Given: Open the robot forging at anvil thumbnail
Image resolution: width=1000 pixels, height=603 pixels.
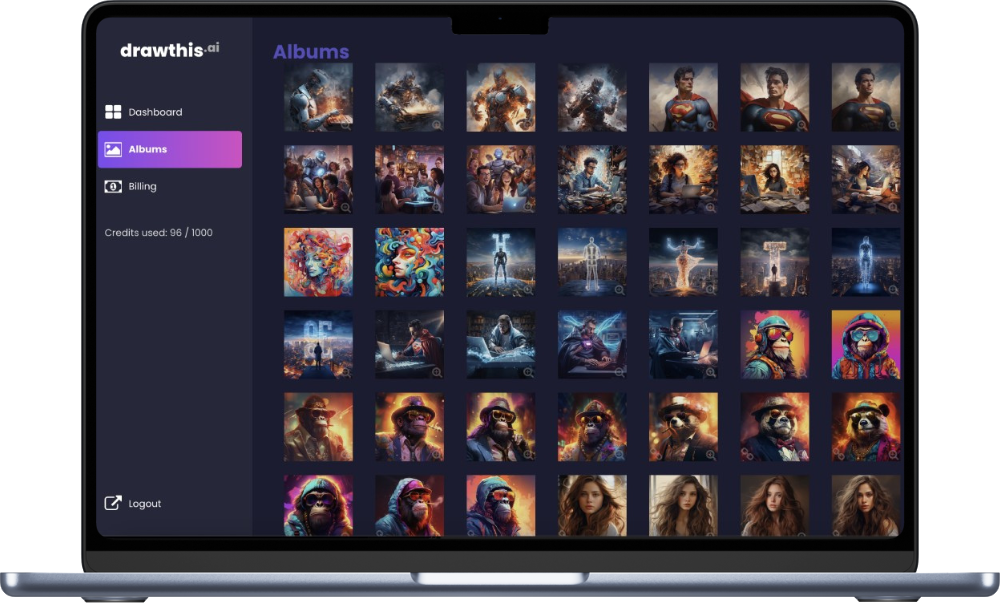Looking at the screenshot, I should click(318, 98).
